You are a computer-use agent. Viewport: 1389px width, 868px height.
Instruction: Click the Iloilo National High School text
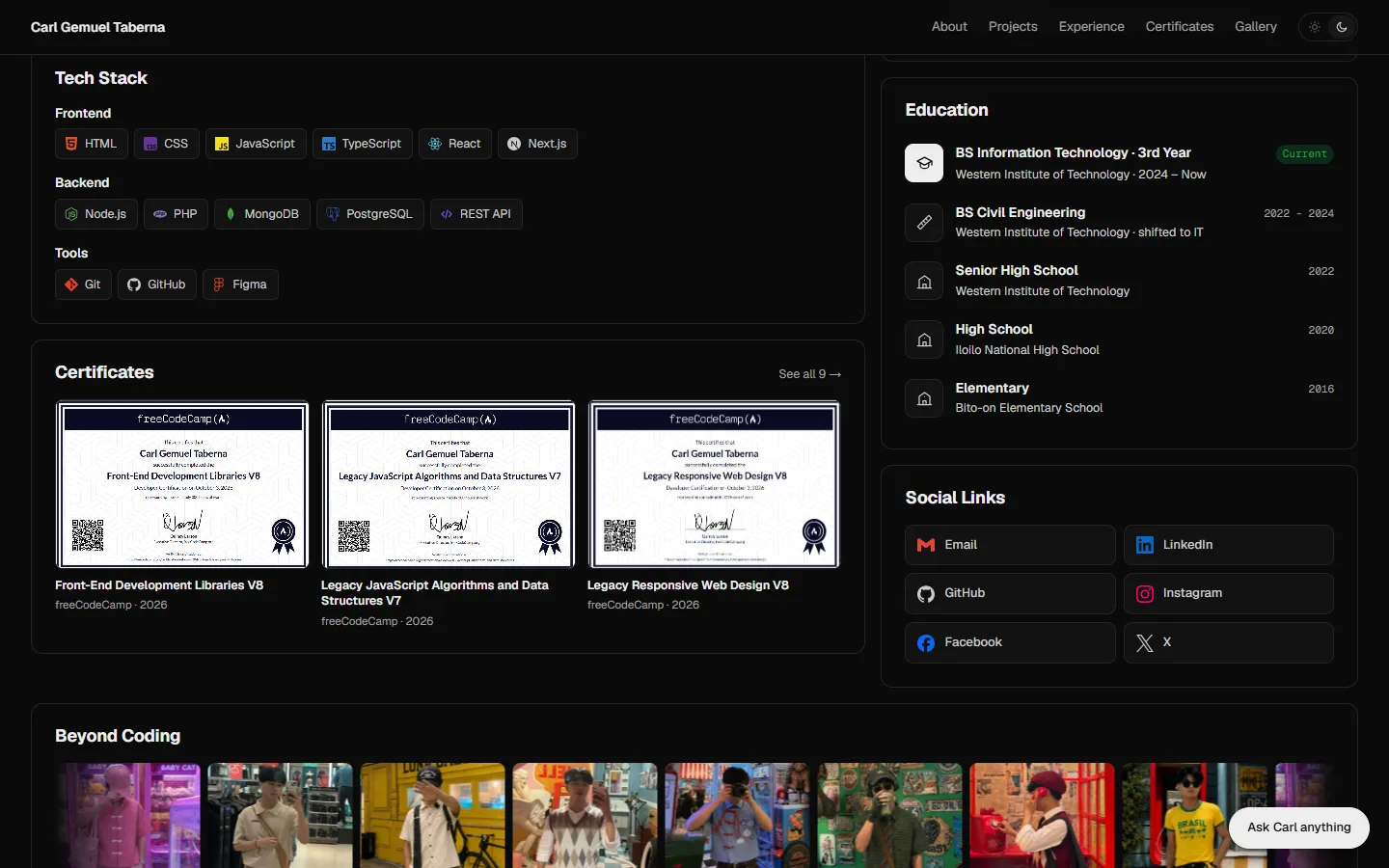pyautogui.click(x=1027, y=350)
